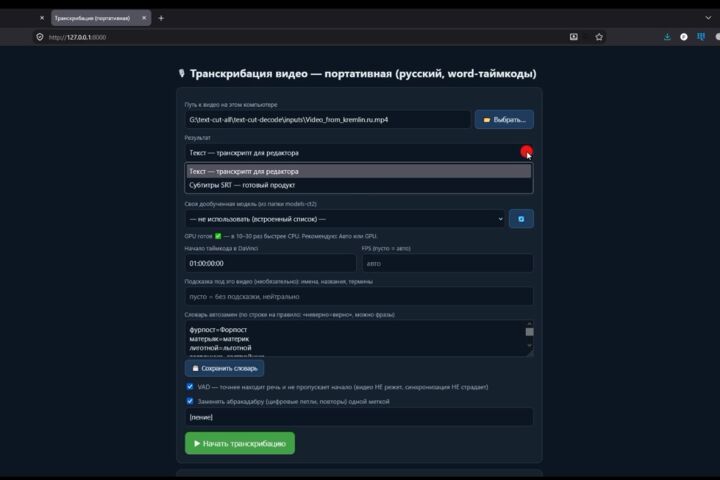
Task: Select the dictionary line матерьяк=материк
Action: tap(219, 339)
